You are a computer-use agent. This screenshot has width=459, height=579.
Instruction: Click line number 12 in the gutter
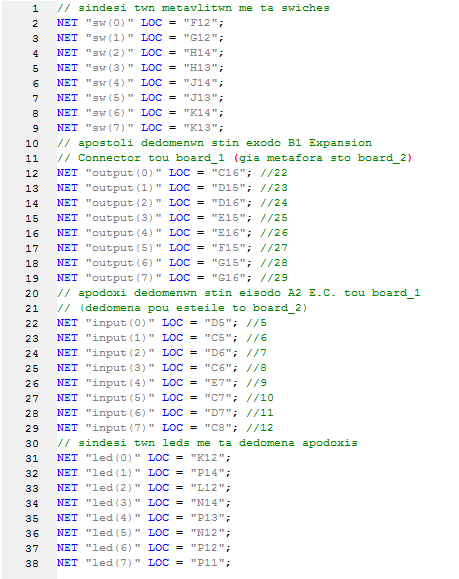coord(32,174)
